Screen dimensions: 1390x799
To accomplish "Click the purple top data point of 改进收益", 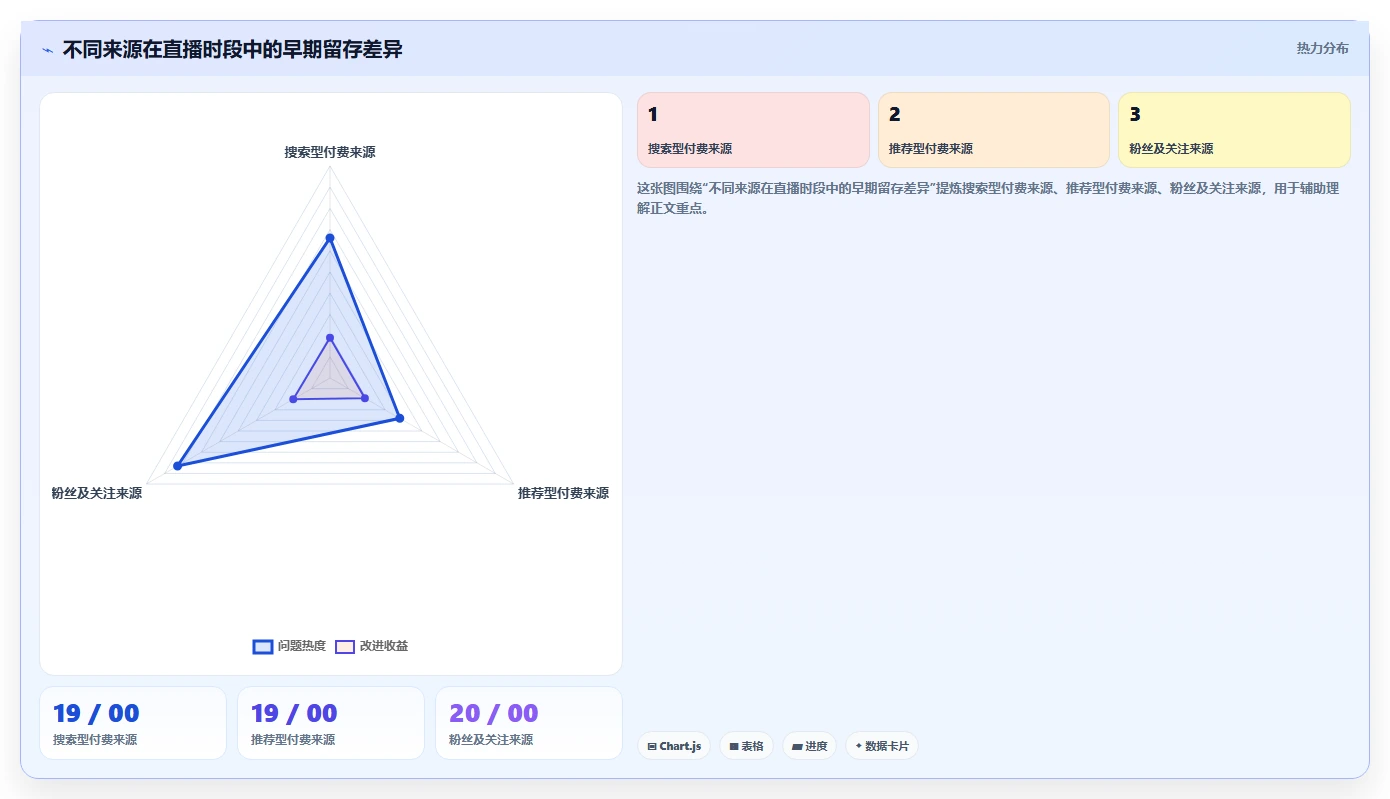I will pos(330,337).
